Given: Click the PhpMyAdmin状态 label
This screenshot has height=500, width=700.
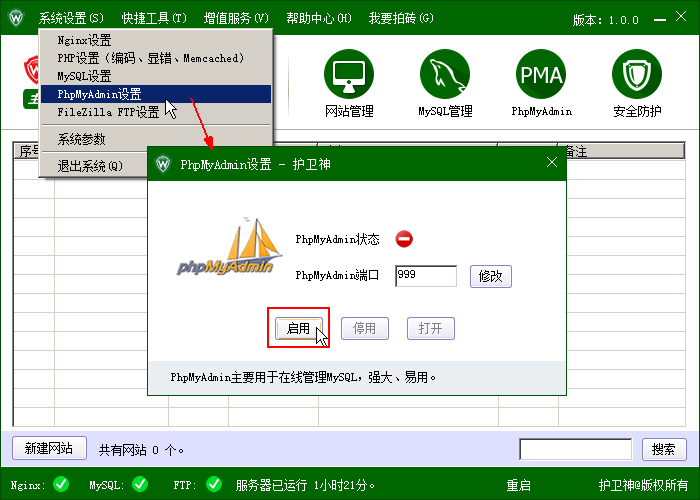Looking at the screenshot, I should click(x=338, y=239).
